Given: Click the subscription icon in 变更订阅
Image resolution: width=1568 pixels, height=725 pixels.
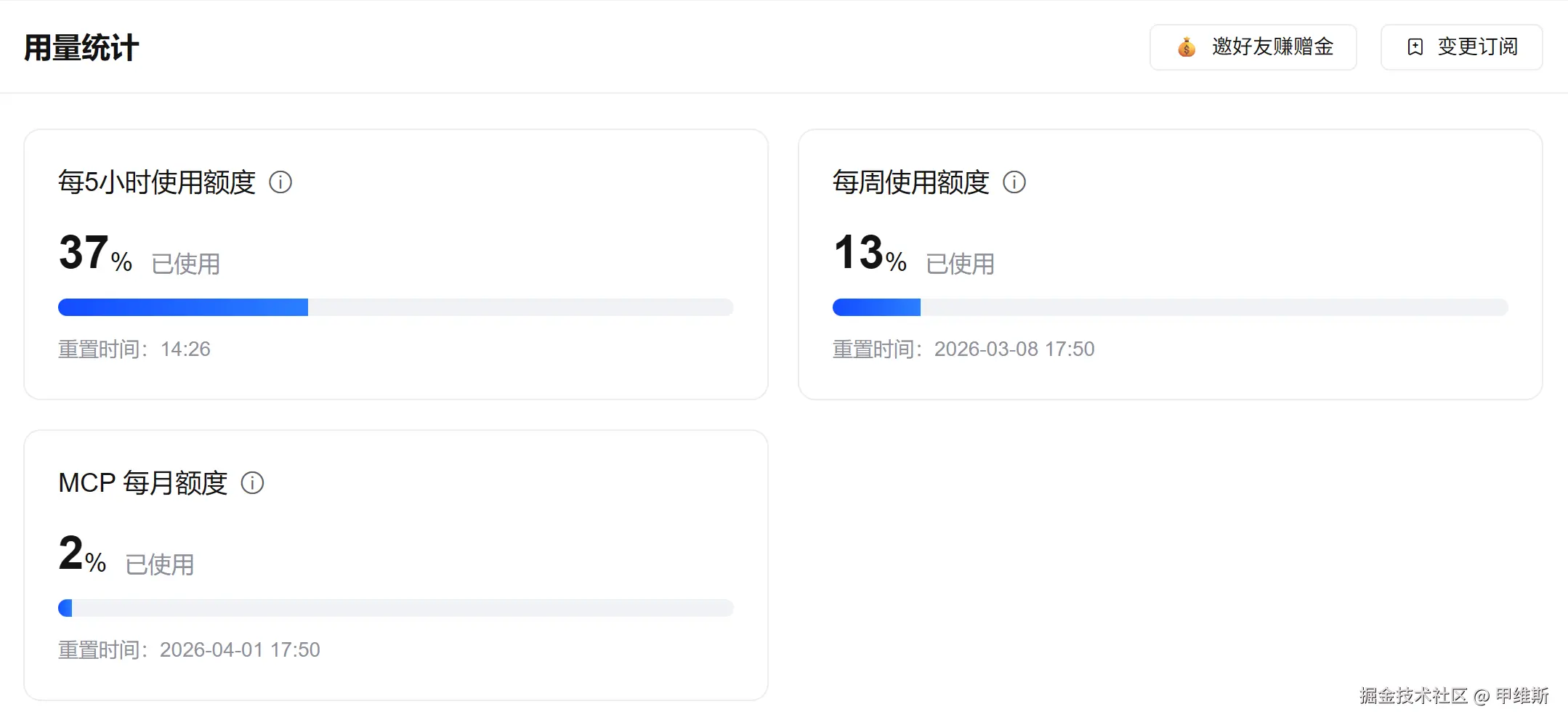Looking at the screenshot, I should (x=1415, y=47).
